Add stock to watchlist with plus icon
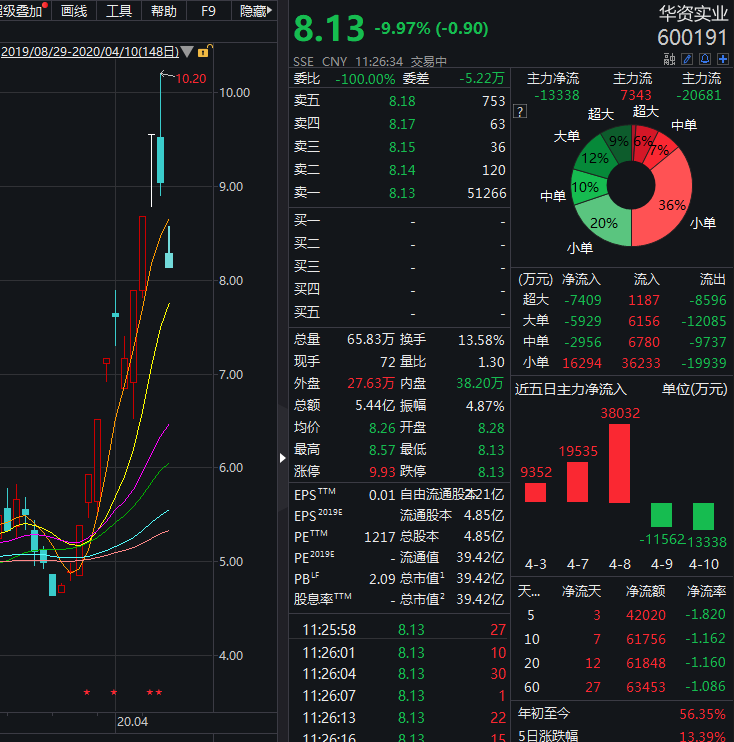This screenshot has height=742, width=734. click(x=723, y=59)
